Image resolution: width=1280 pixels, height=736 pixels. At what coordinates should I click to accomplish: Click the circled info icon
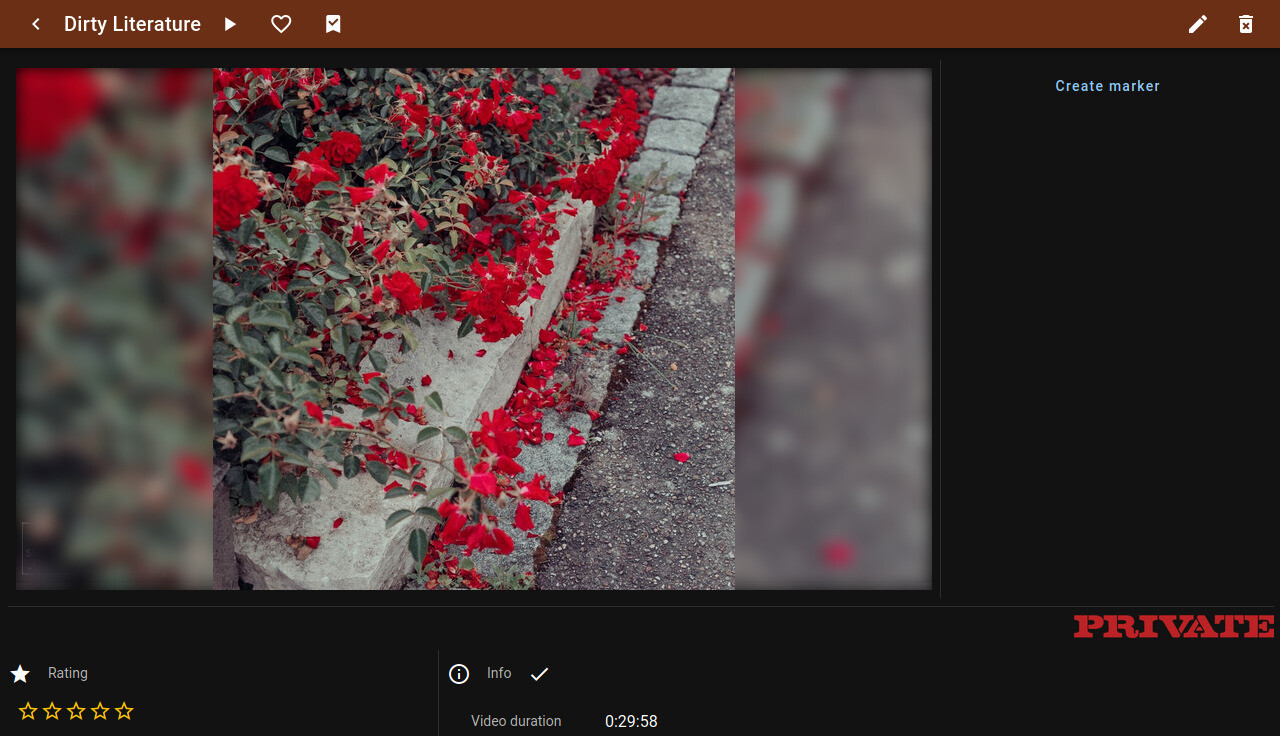click(459, 674)
